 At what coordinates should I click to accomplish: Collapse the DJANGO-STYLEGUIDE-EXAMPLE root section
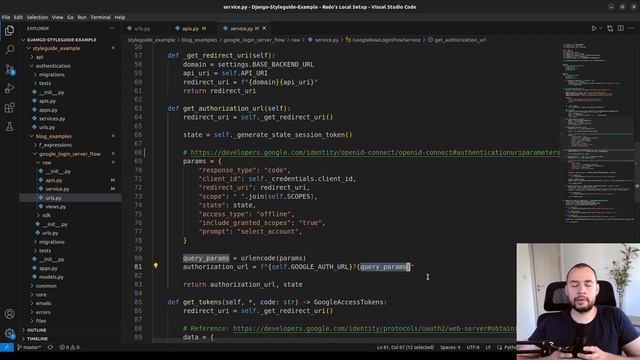click(61, 40)
